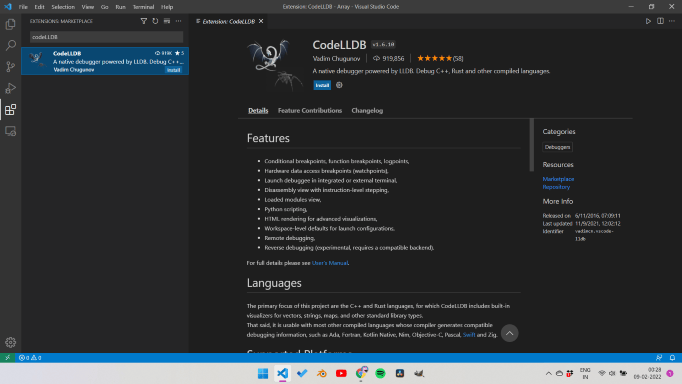The width and height of the screenshot is (682, 384).
Task: Open the View menu
Action: 87,7
